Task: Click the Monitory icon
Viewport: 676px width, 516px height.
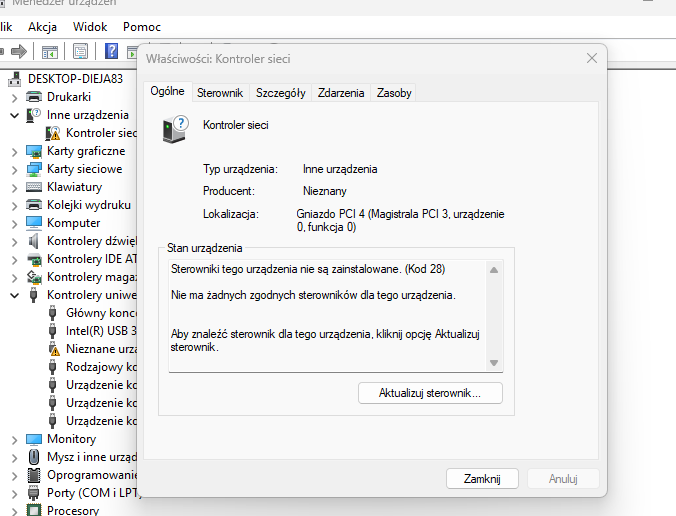Action: pos(34,439)
